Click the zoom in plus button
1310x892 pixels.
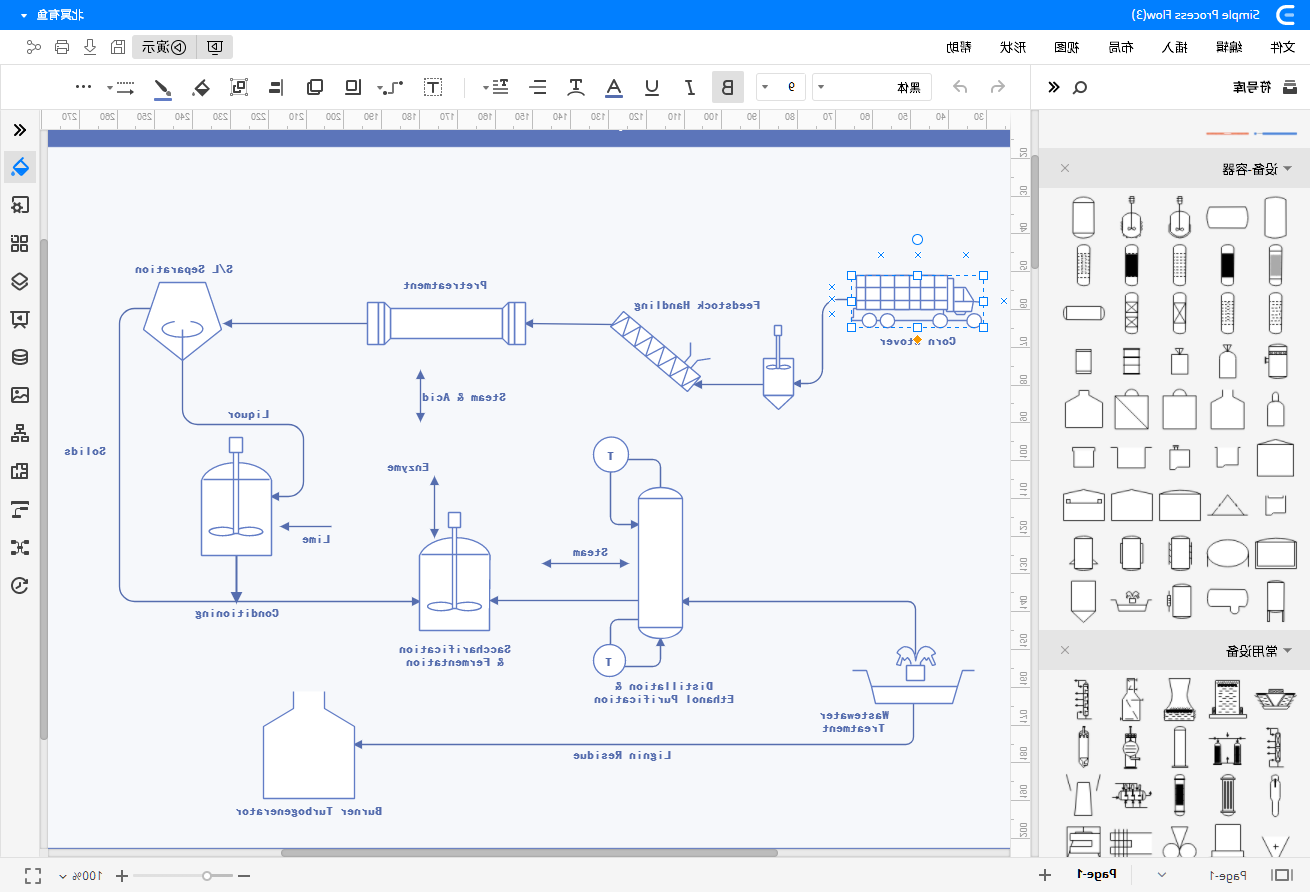(x=122, y=876)
